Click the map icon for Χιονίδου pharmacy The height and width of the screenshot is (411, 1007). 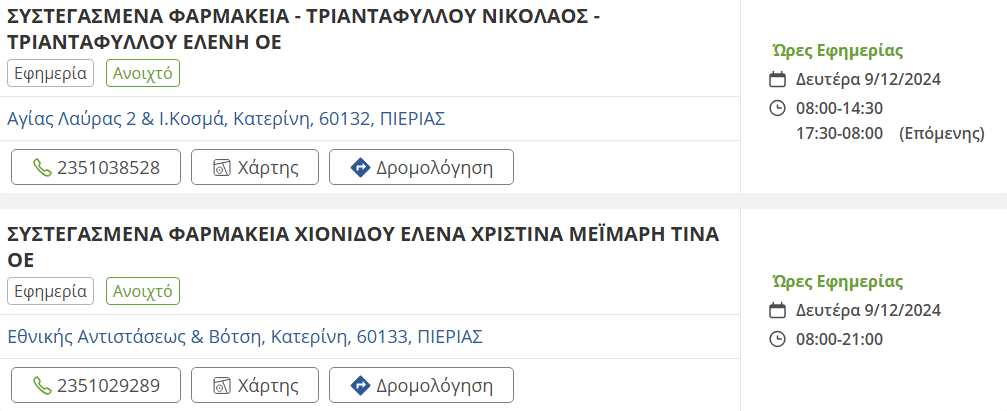(x=222, y=385)
